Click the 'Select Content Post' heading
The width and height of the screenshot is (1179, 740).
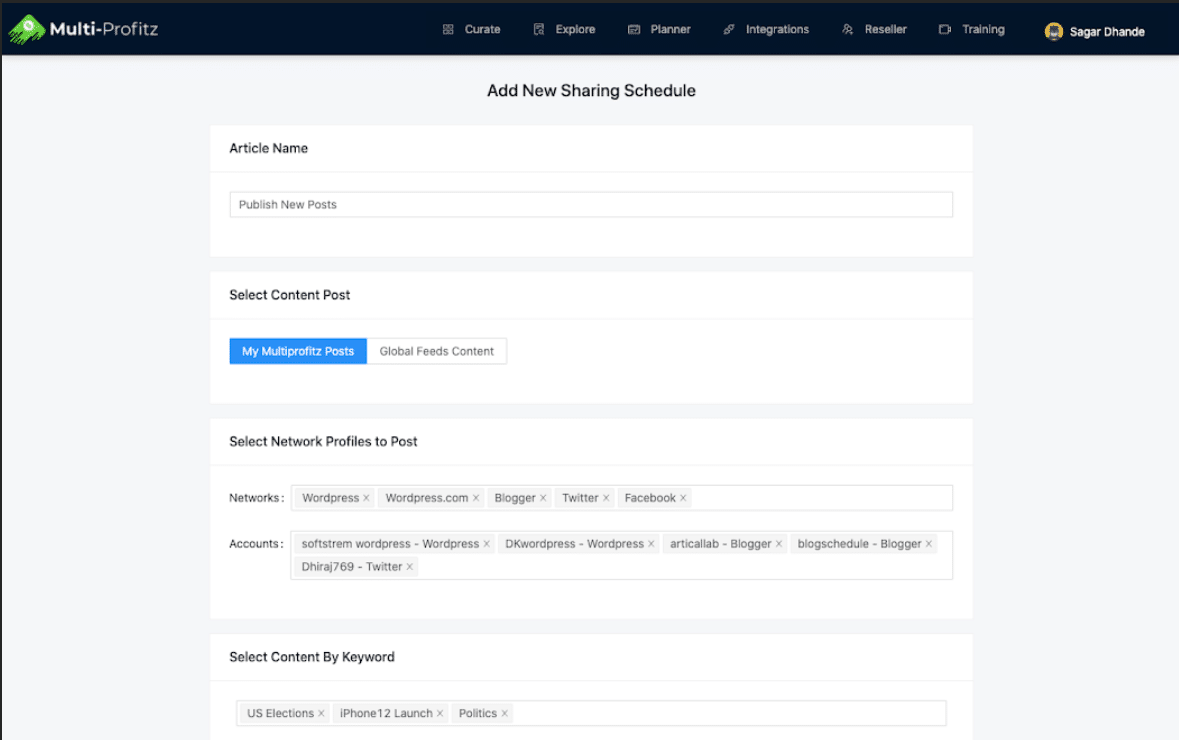[289, 295]
